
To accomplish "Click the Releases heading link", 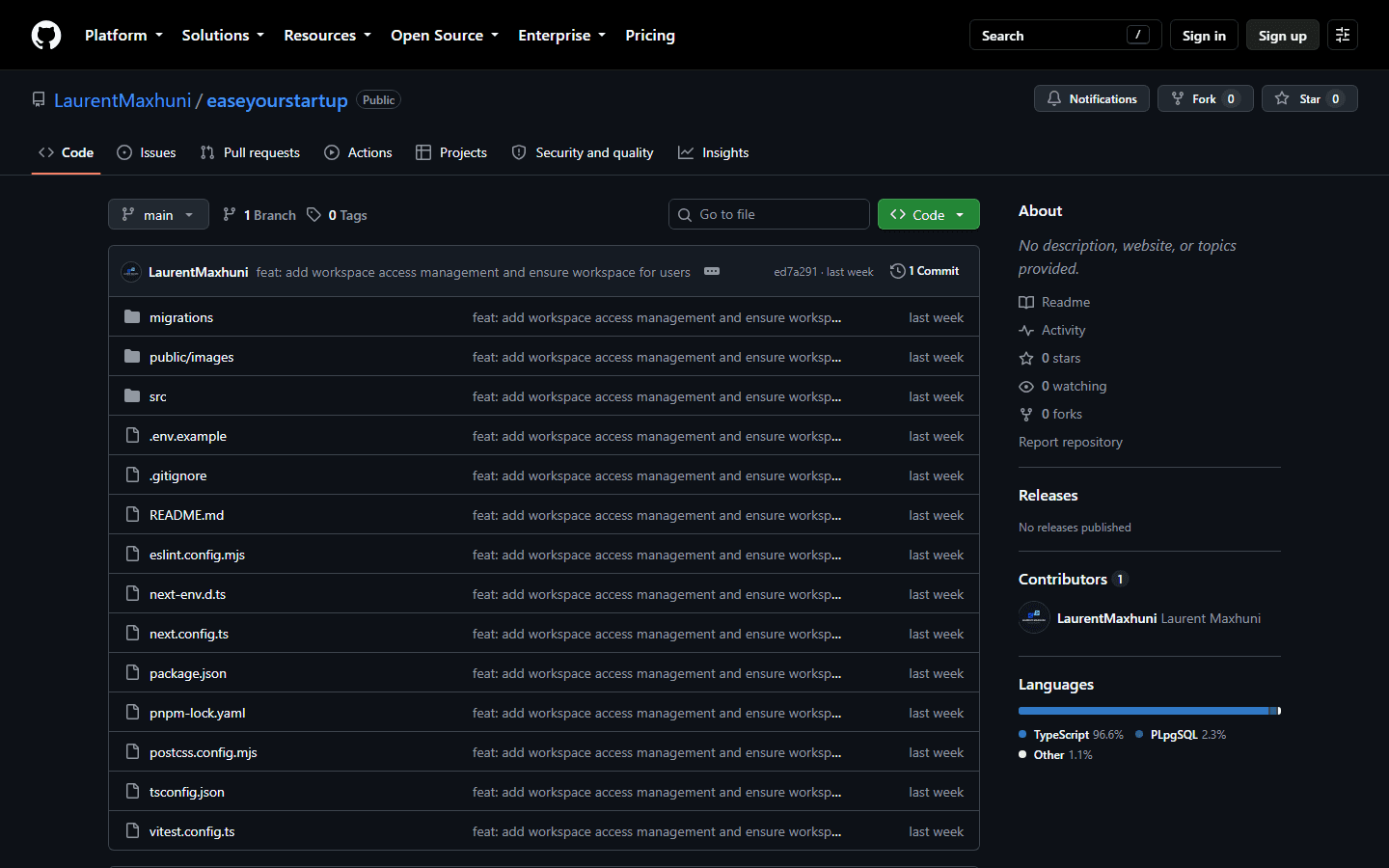I will coord(1049,495).
